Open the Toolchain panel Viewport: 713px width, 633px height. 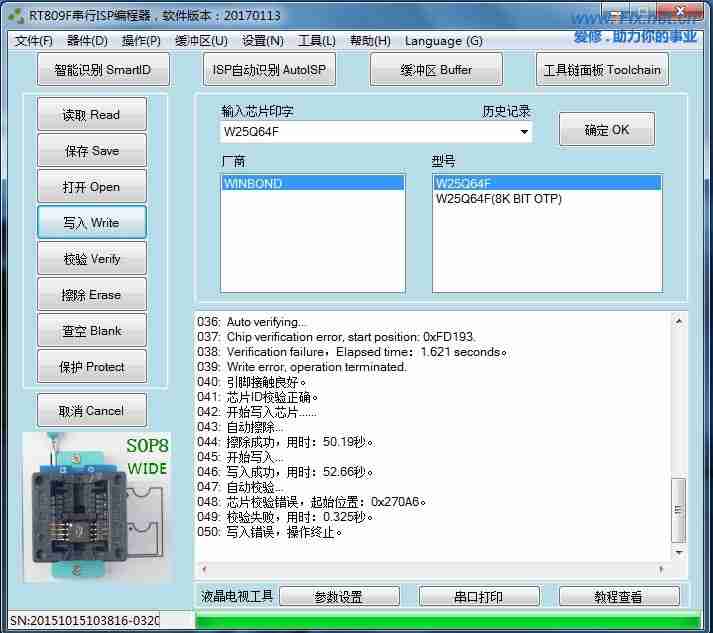pyautogui.click(x=601, y=70)
